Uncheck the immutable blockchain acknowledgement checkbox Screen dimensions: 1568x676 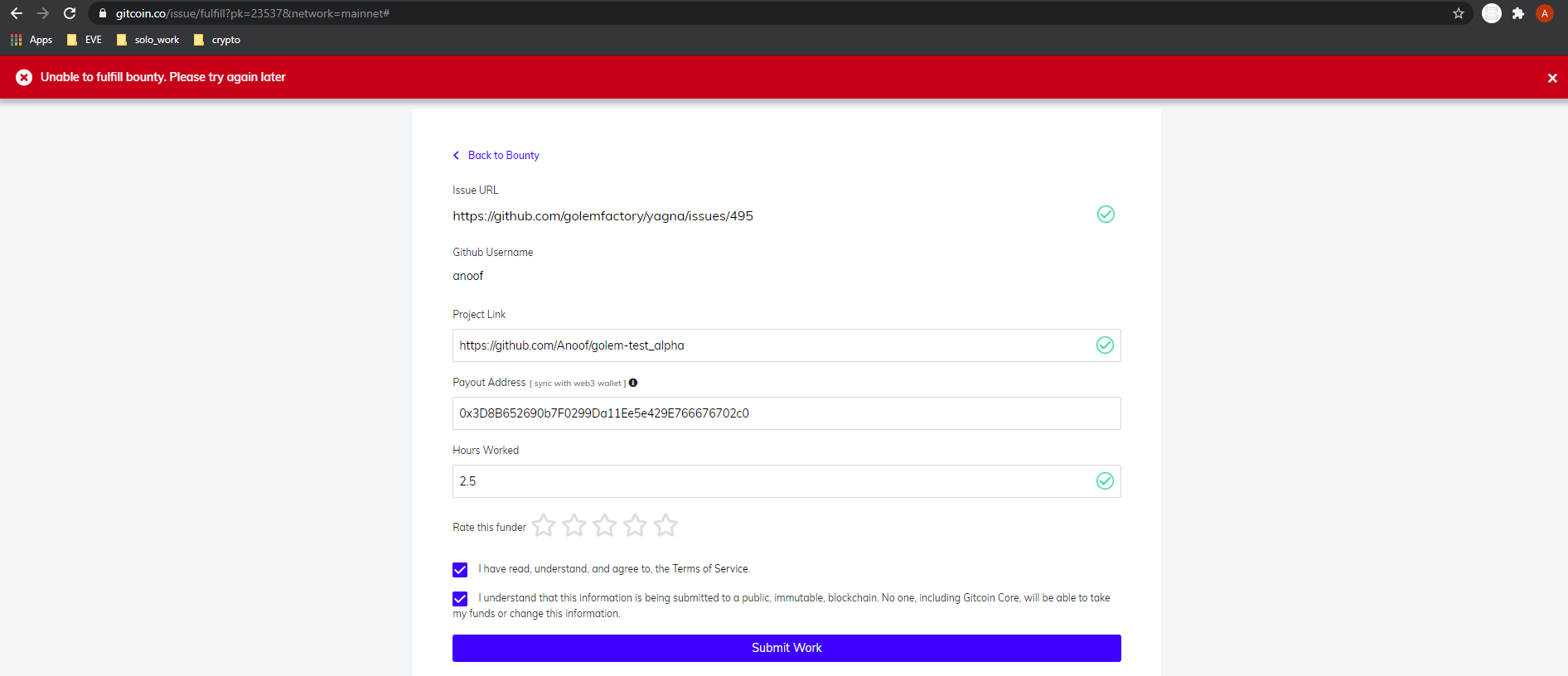[460, 599]
